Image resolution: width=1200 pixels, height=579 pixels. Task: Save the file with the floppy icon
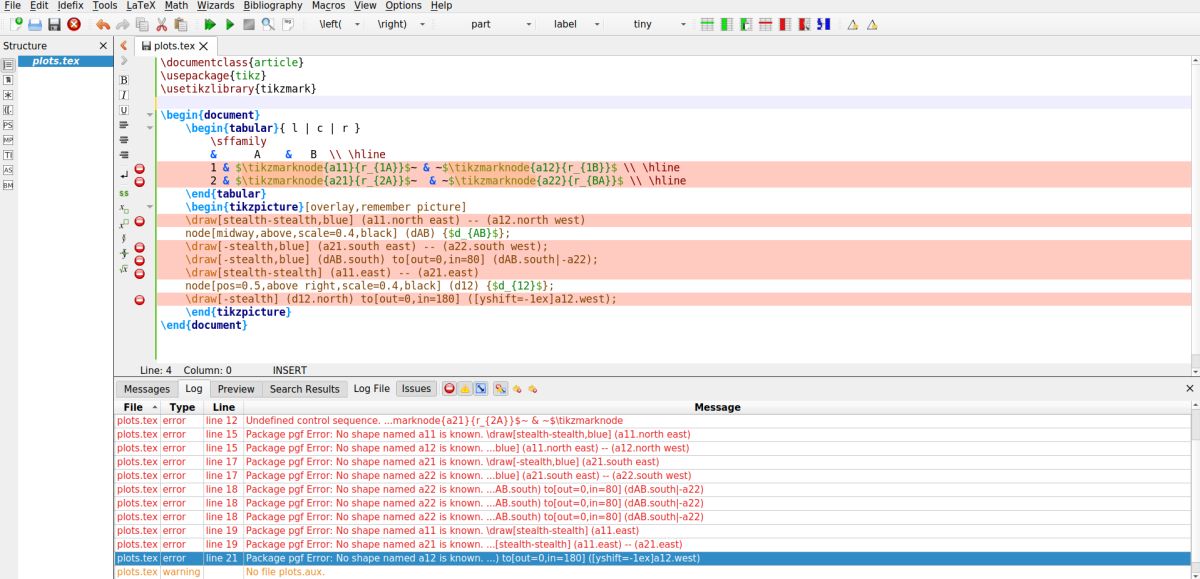coord(54,24)
